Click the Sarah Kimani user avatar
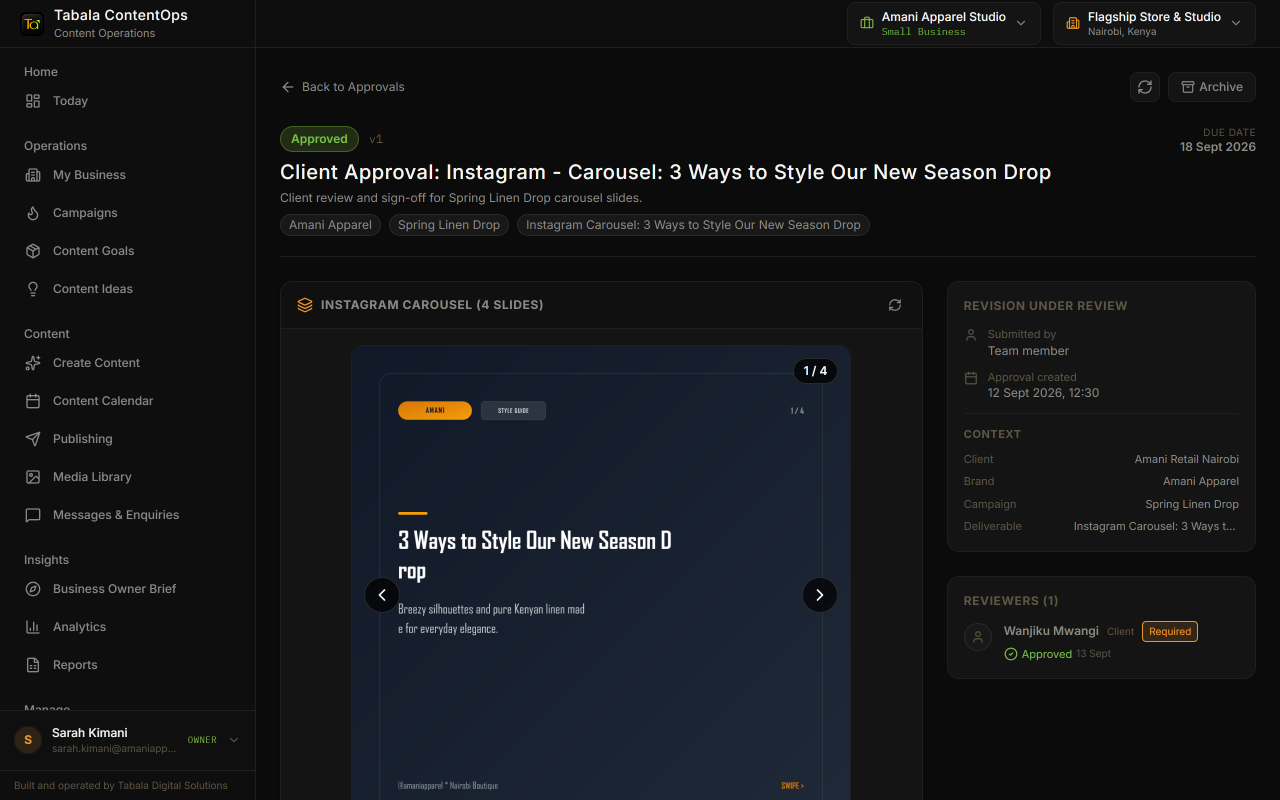Viewport: 1280px width, 800px height. (28, 740)
